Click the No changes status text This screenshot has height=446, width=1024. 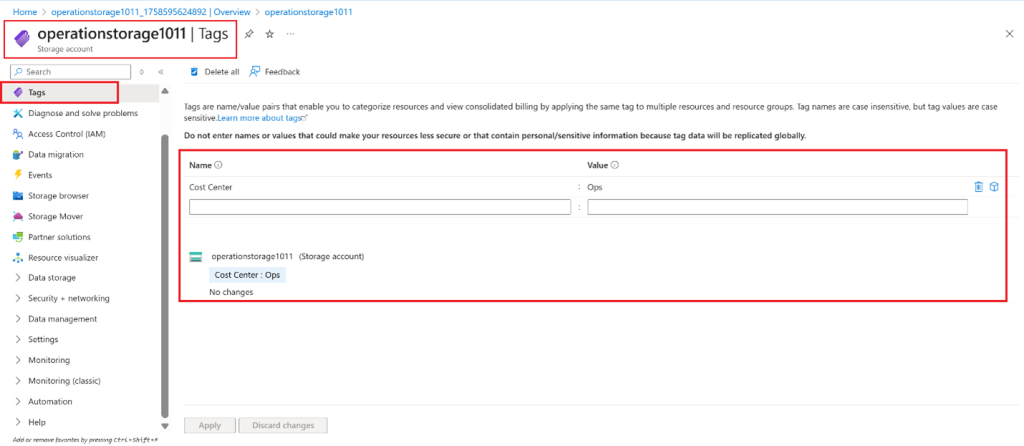[231, 293]
